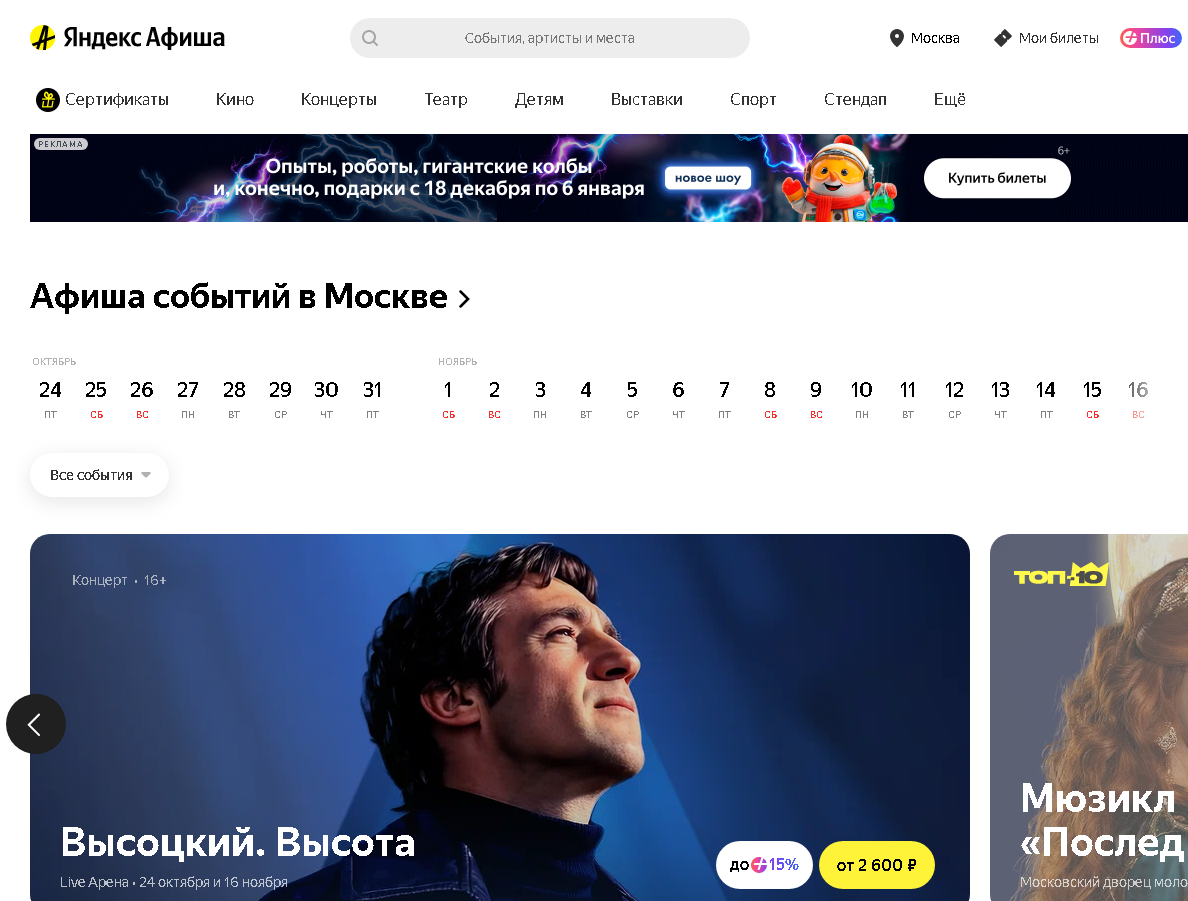This screenshot has height=901, width=1188.
Task: Switch to the Концерты section
Action: pos(339,99)
